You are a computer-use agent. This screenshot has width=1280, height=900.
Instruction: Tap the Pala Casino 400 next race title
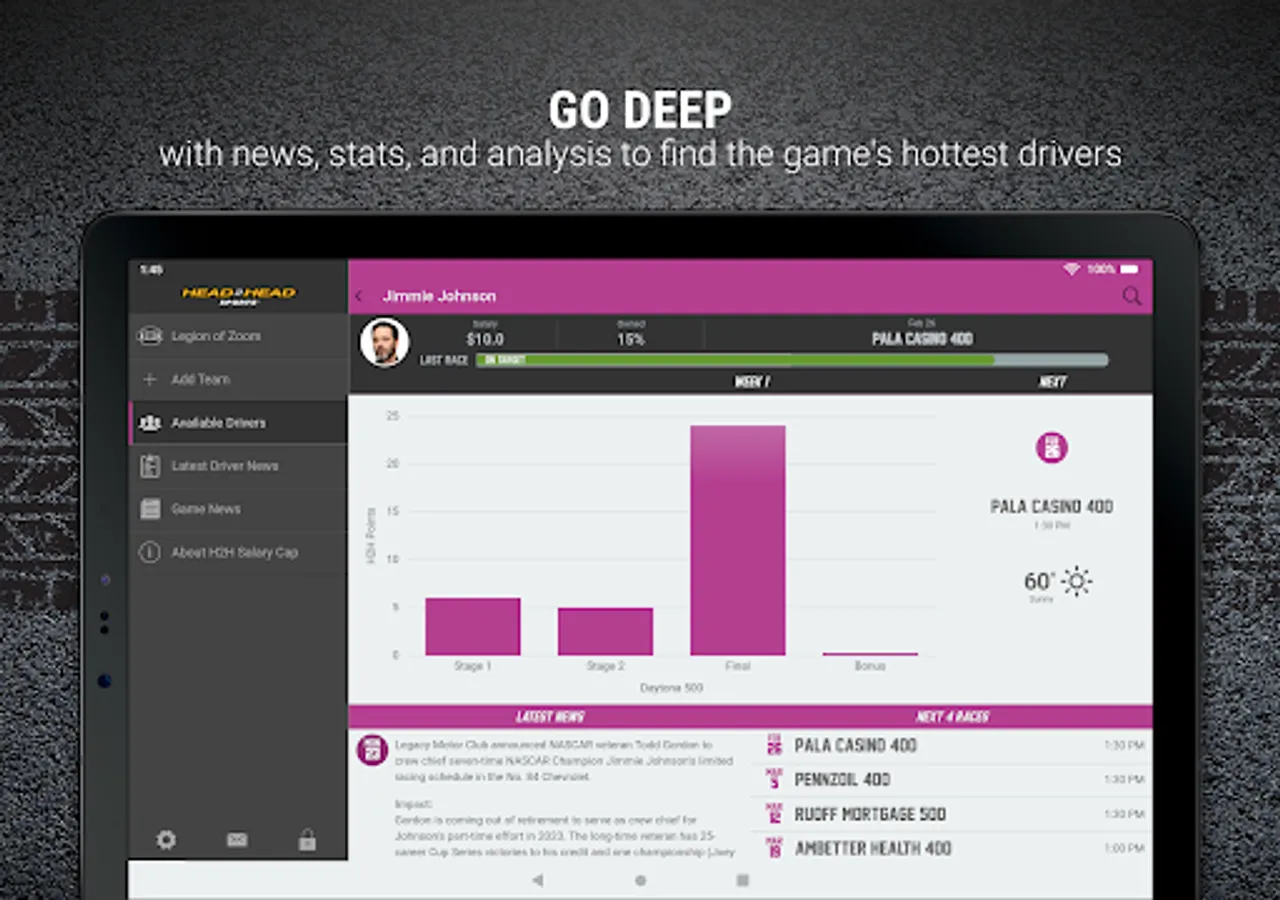pos(1051,507)
